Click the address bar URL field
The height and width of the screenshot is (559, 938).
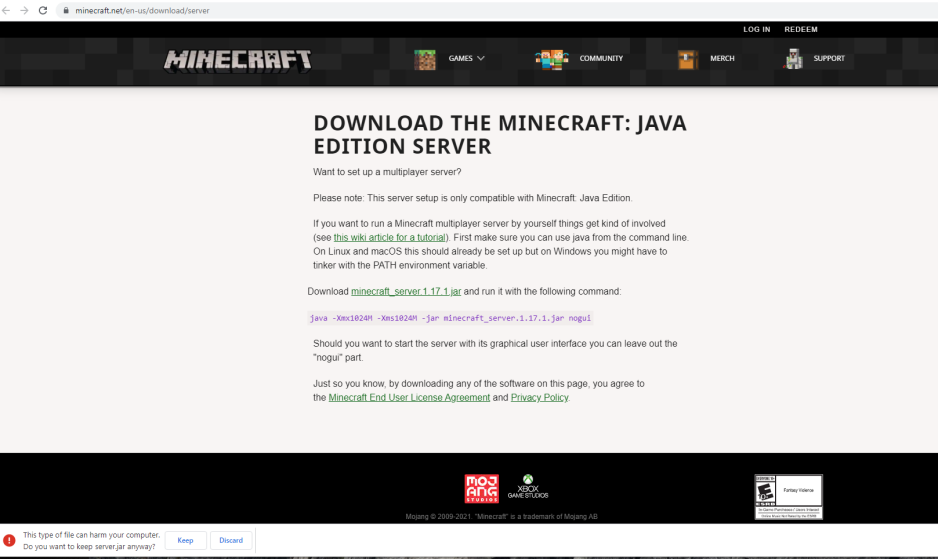(479, 10)
